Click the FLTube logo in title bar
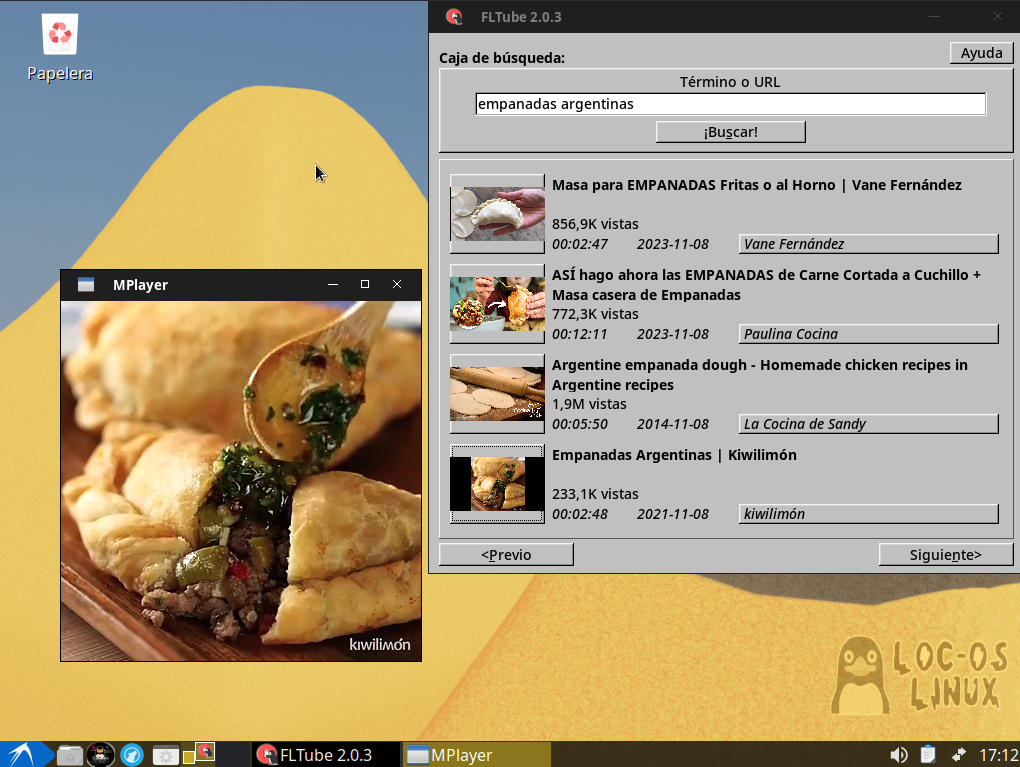 point(454,17)
